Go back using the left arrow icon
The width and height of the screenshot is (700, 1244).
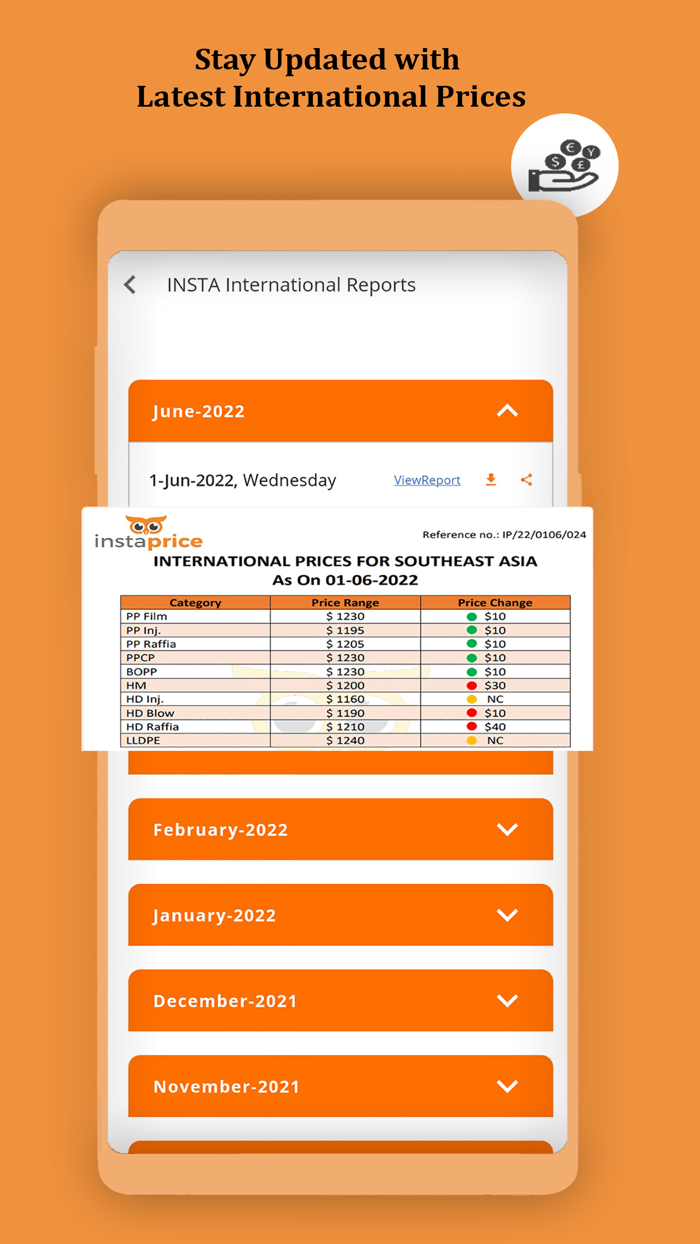click(130, 285)
